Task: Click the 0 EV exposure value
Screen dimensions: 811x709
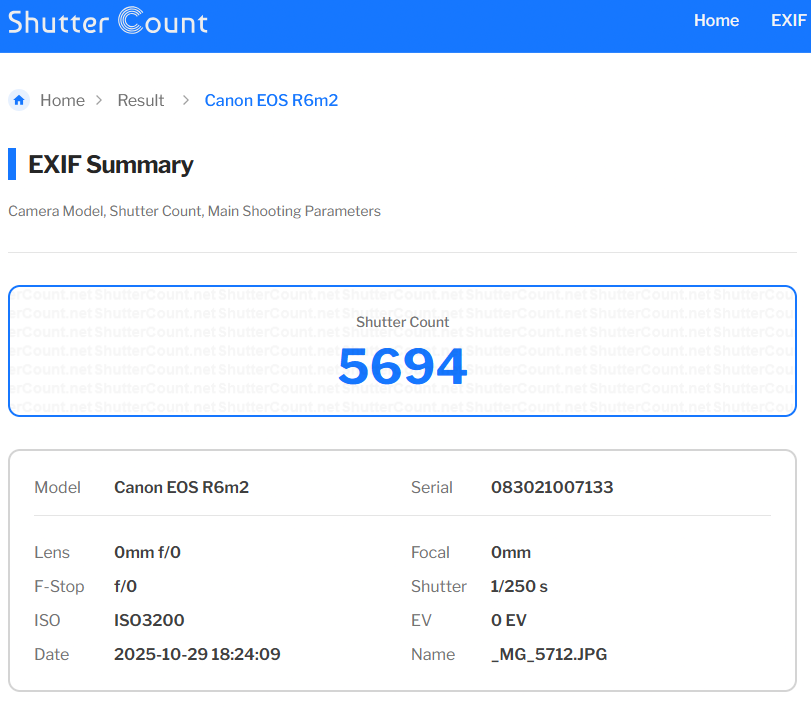Action: [508, 621]
